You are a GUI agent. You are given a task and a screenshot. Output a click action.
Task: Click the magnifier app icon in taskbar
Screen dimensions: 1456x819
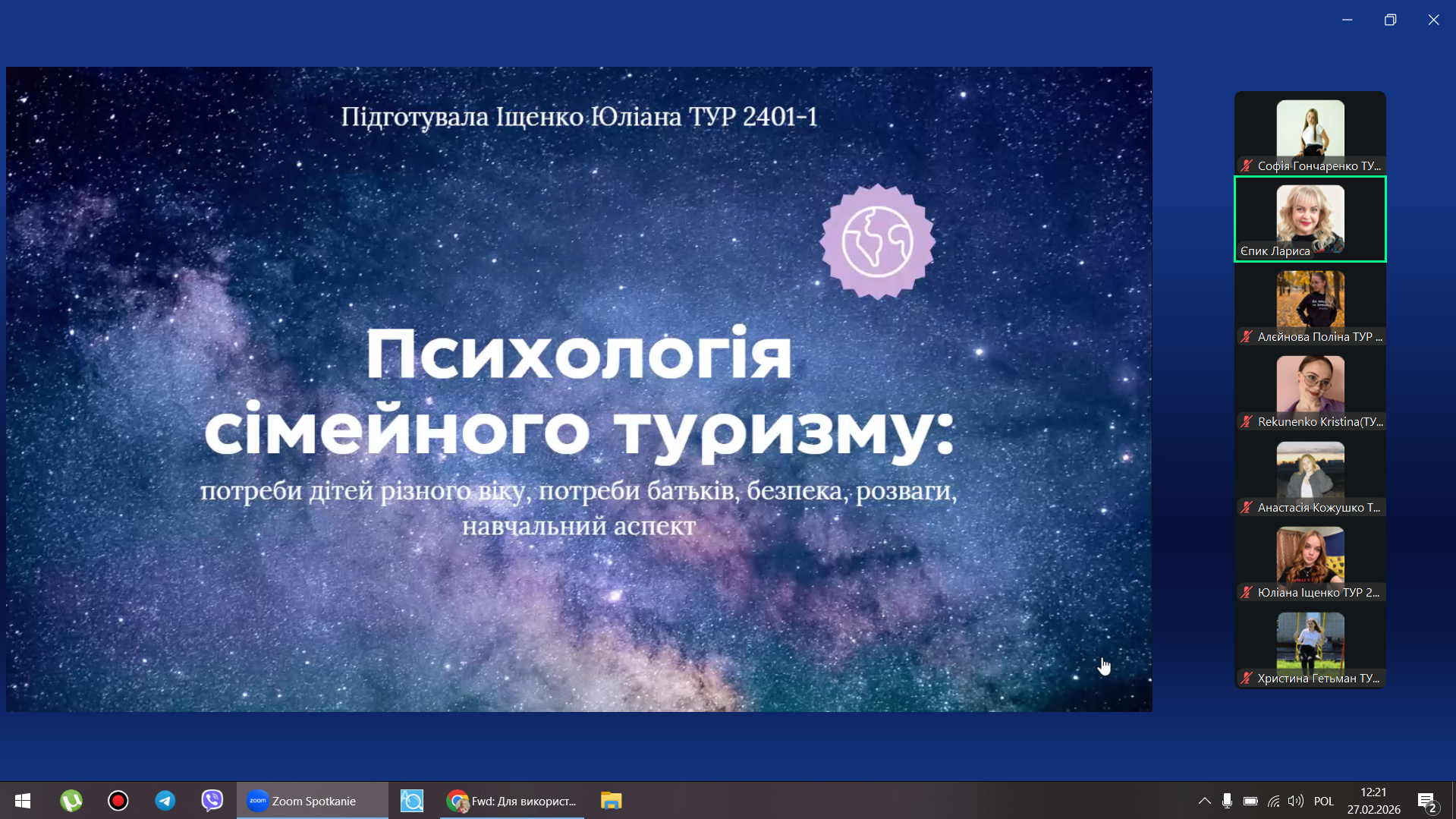[x=412, y=801]
